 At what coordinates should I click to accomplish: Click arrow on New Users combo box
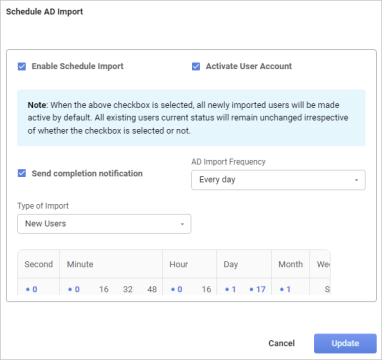tap(182, 224)
